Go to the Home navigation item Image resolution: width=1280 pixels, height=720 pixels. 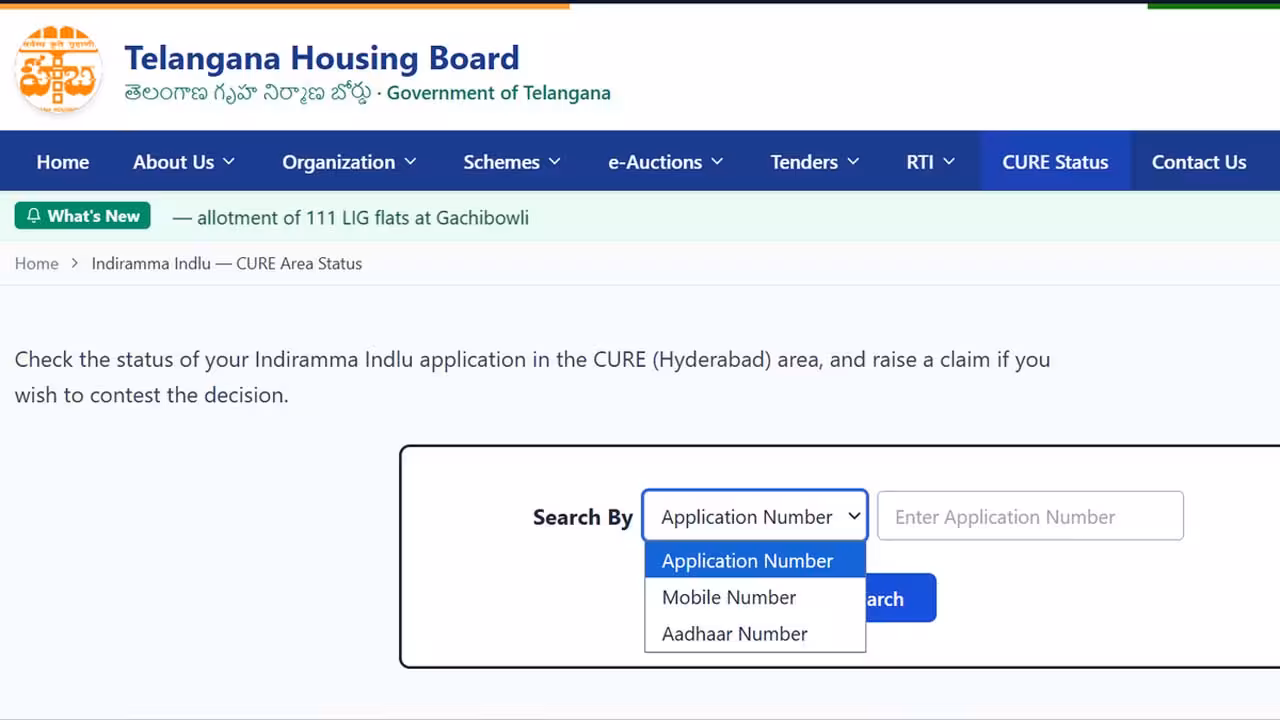pos(63,161)
